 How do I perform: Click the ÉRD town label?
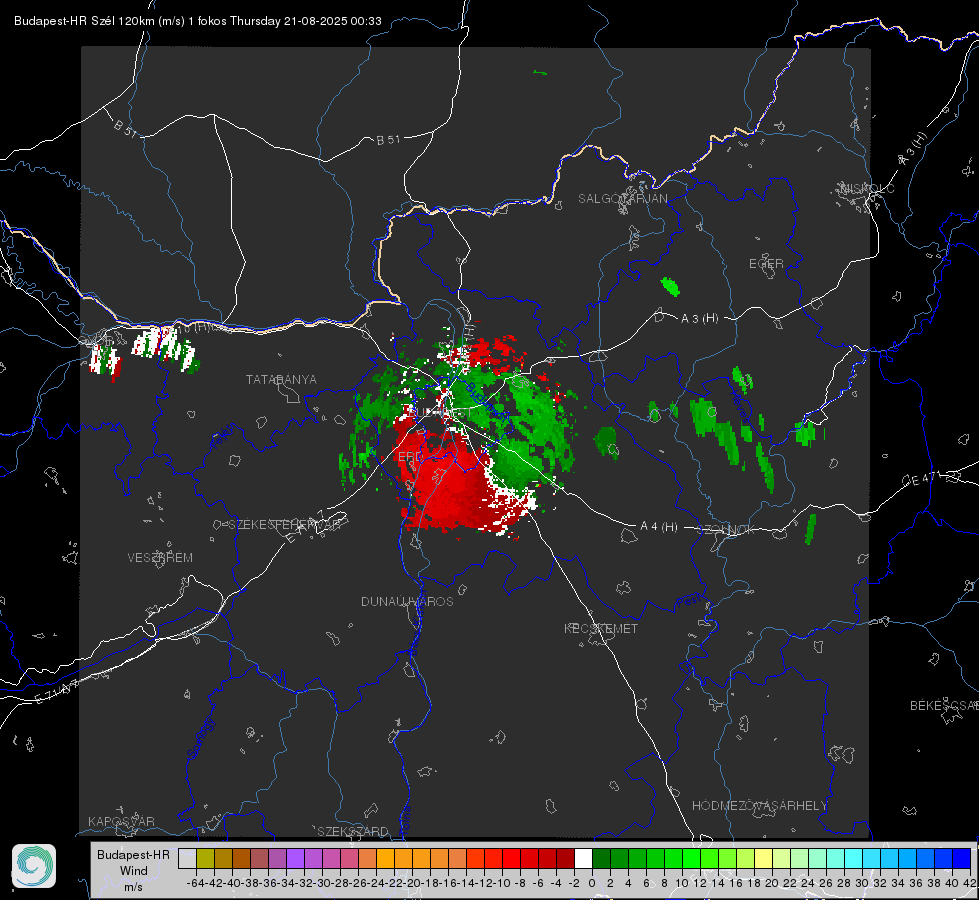pos(410,457)
